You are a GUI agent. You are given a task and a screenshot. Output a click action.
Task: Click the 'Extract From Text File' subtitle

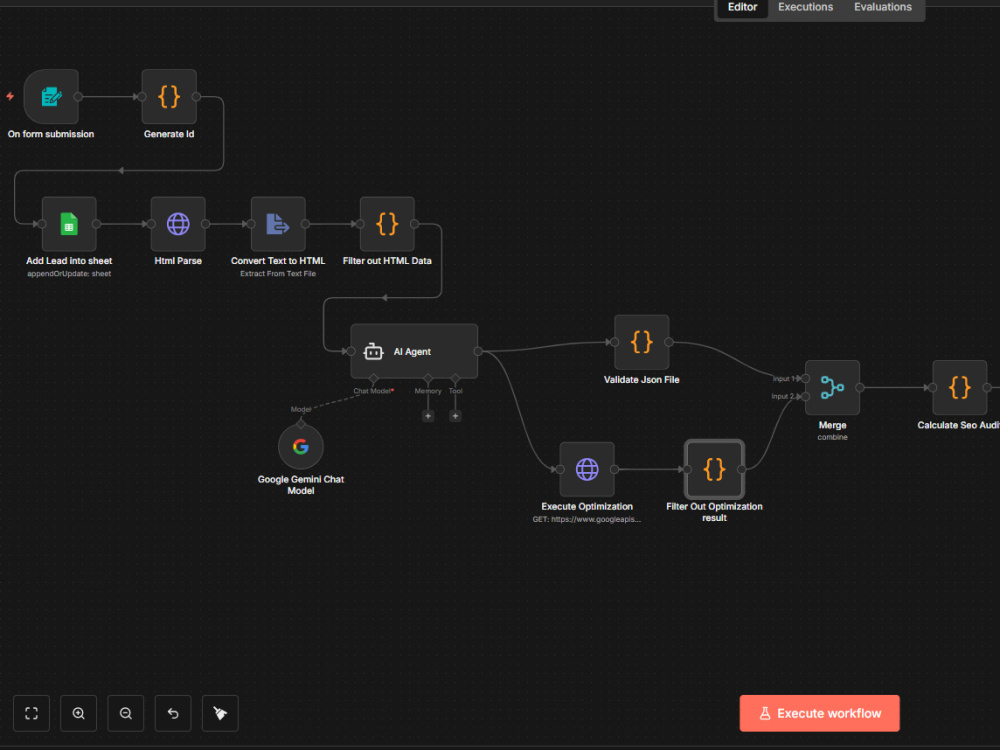pyautogui.click(x=278, y=274)
